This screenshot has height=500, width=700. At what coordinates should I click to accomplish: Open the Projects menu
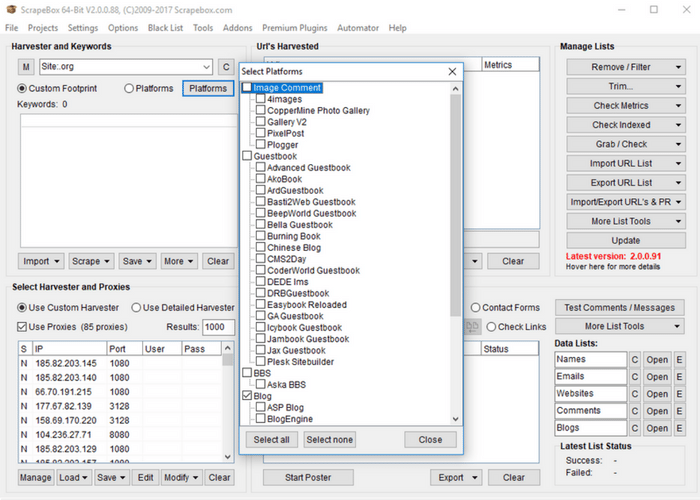(x=43, y=28)
